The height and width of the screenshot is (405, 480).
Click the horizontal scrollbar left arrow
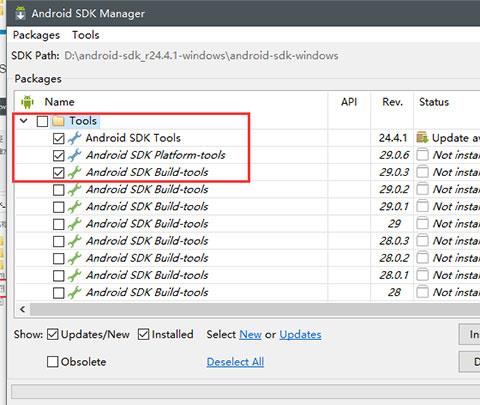(23, 309)
